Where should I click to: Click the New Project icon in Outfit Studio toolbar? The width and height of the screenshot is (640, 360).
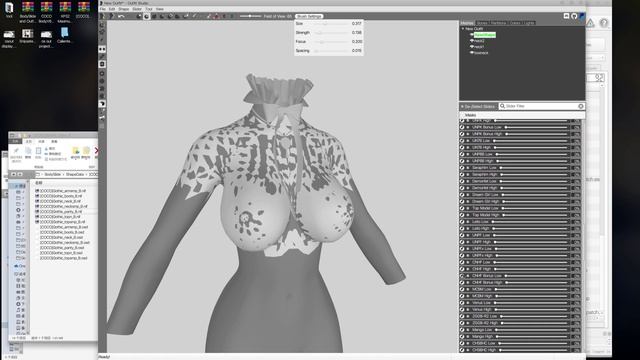[x=103, y=16]
